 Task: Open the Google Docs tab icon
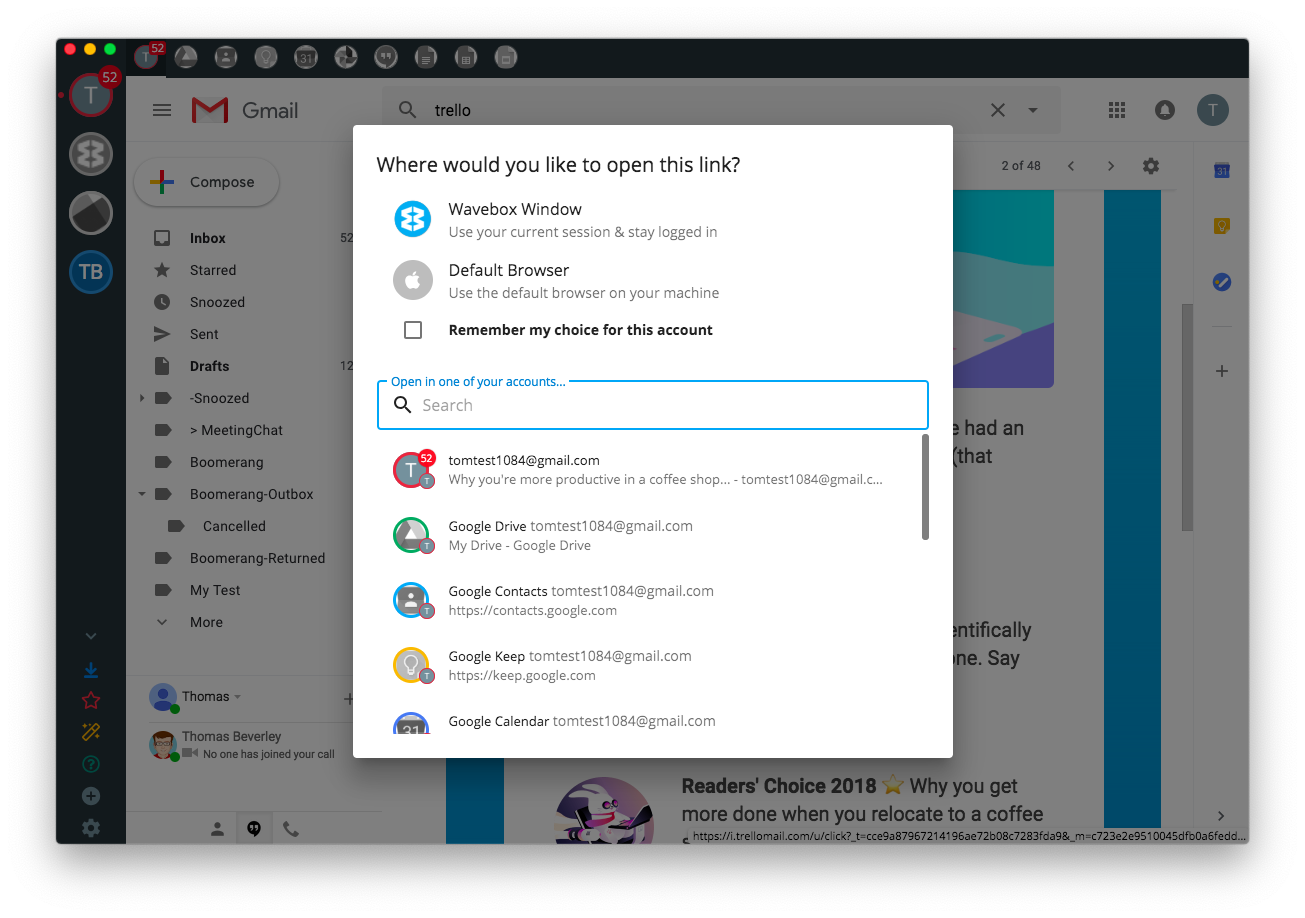(426, 57)
